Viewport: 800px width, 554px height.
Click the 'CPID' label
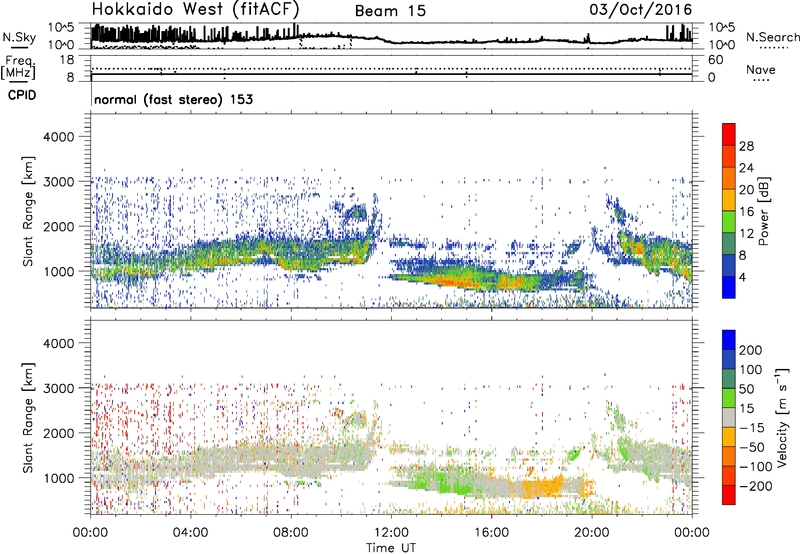(22, 95)
